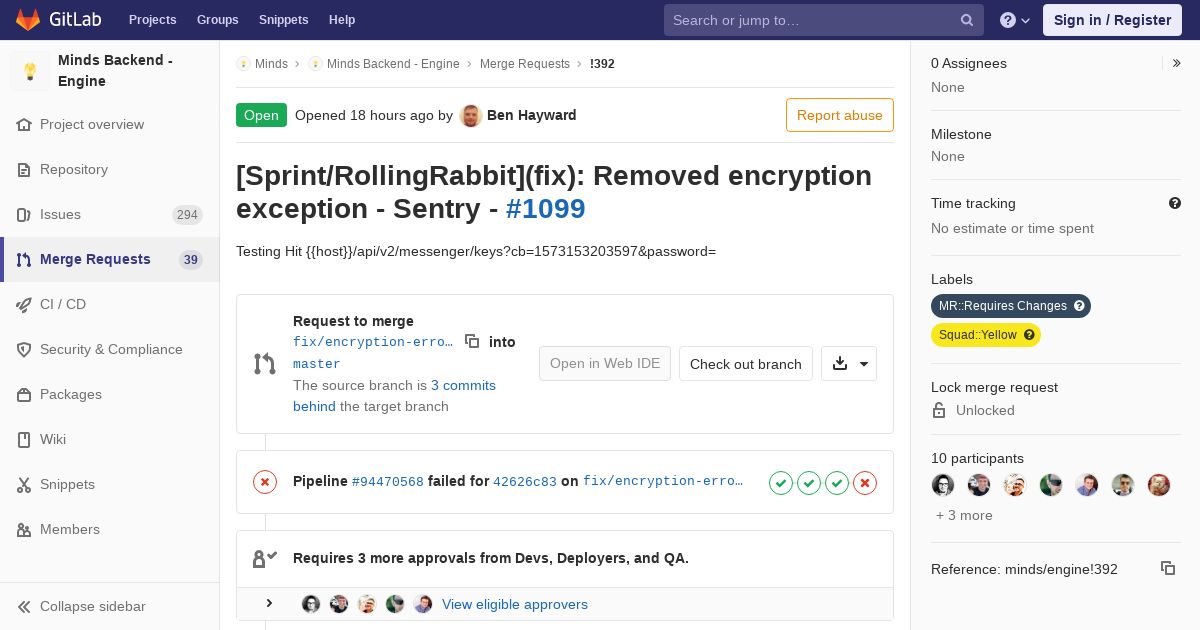The image size is (1200, 630).
Task: Open the Issues sidebar item
Action: click(x=60, y=214)
